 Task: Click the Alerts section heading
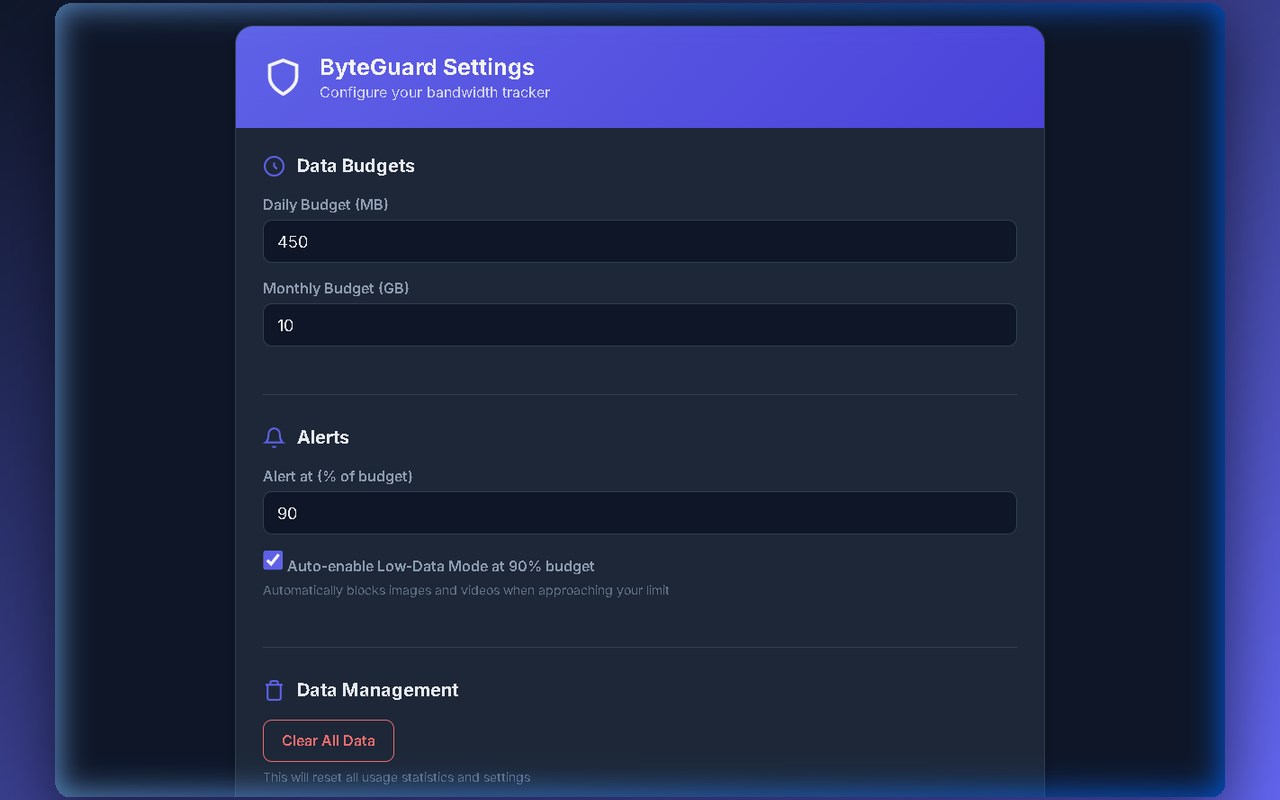pyautogui.click(x=323, y=438)
